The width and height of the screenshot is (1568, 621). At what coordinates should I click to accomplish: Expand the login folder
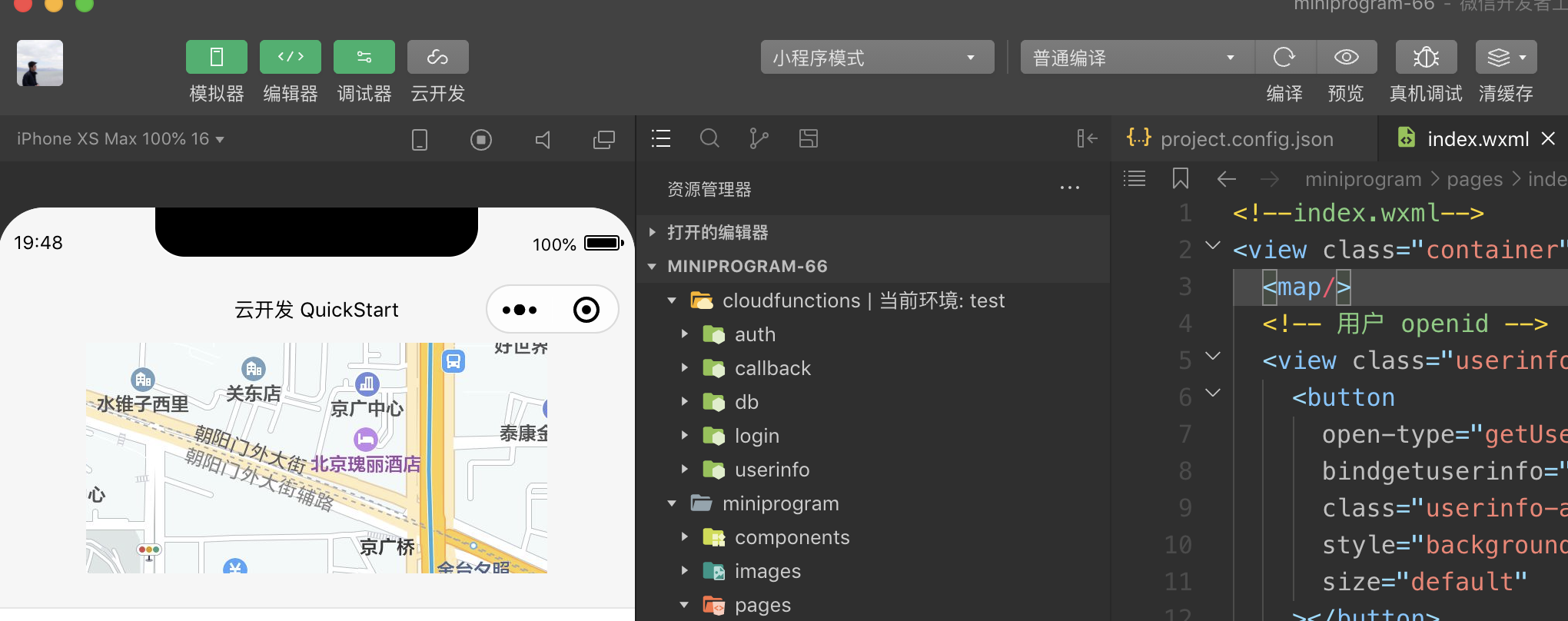pyautogui.click(x=684, y=436)
